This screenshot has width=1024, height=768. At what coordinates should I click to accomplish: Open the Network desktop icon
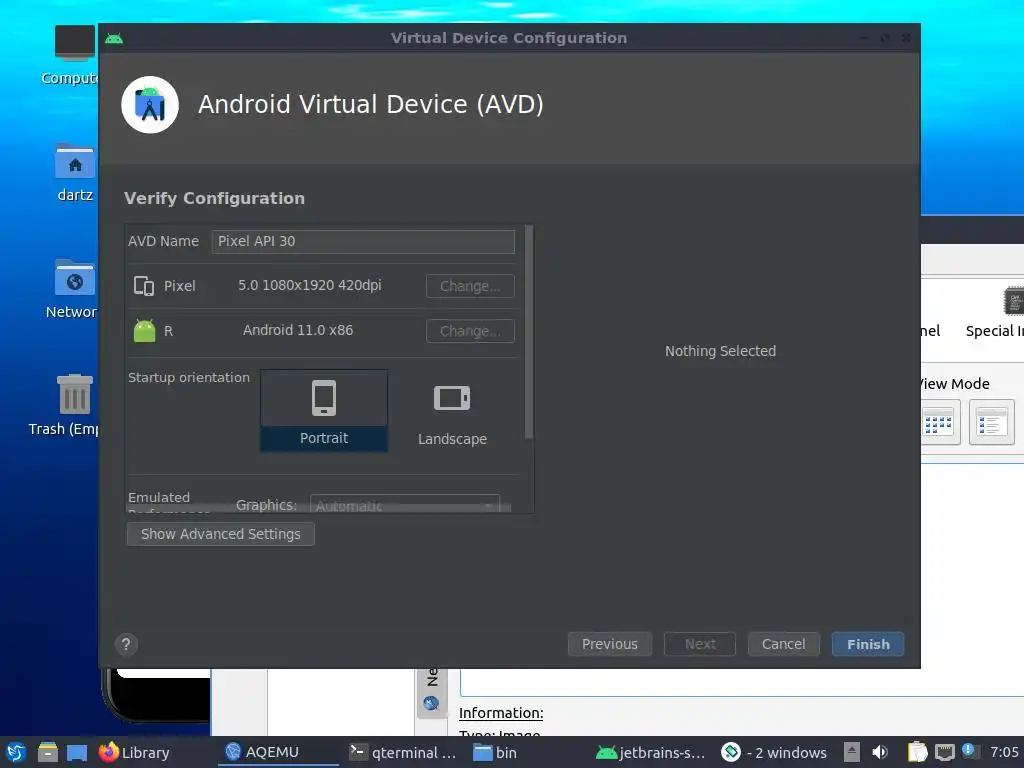click(x=74, y=278)
